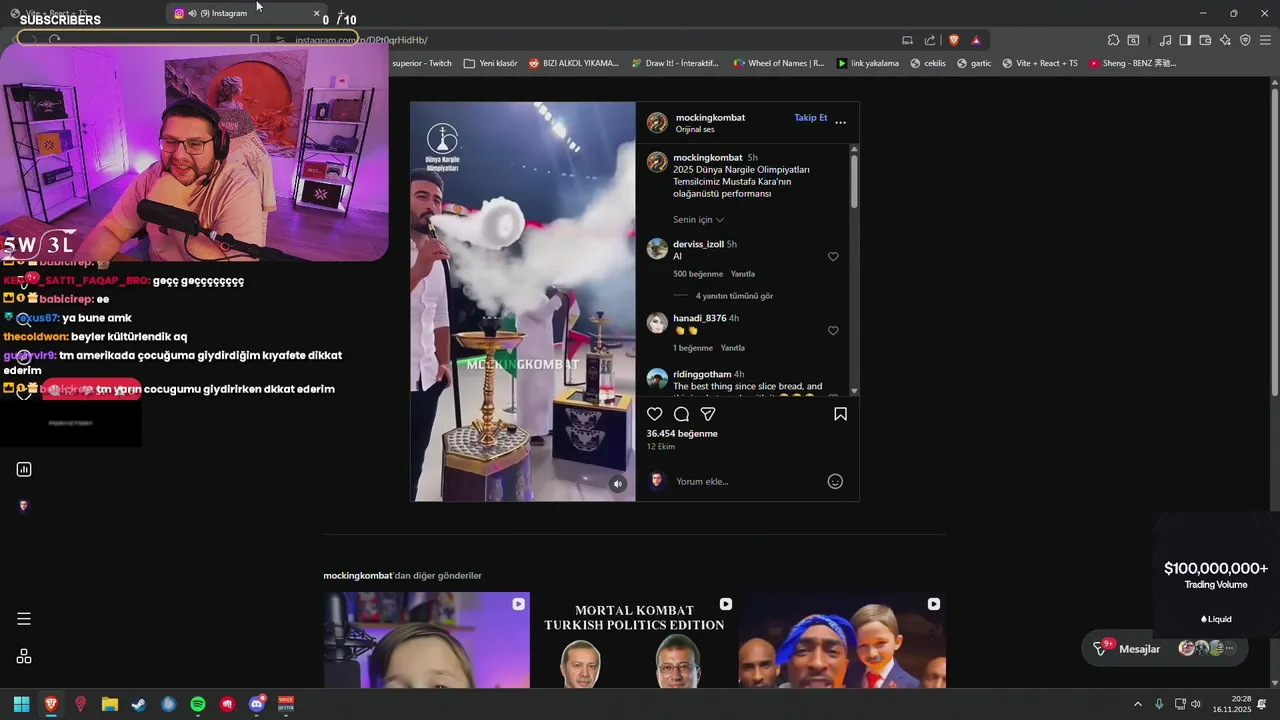Follow mockingkombat with Takip Et
This screenshot has height=720, width=1280.
(811, 118)
